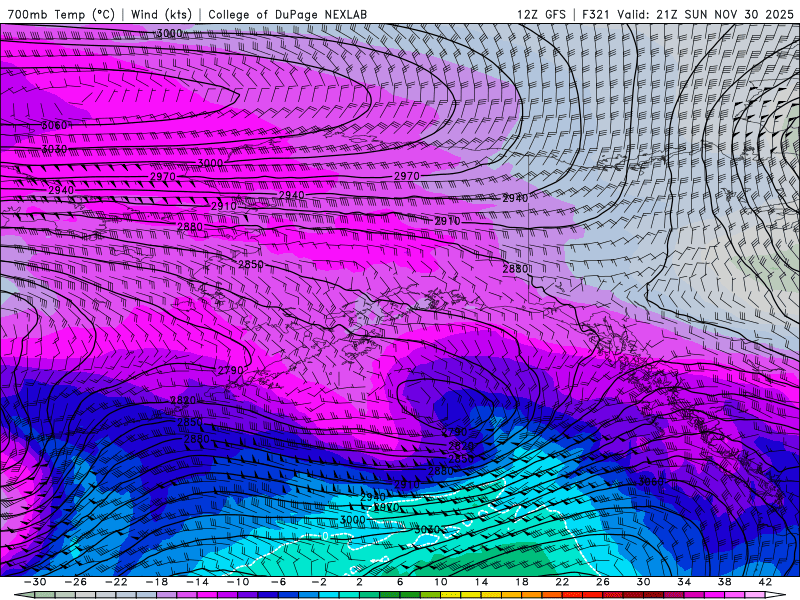Click the "F321 Valid: 21Z SUN NOV 30 2025" text
The width and height of the screenshot is (800, 600).
(688, 14)
